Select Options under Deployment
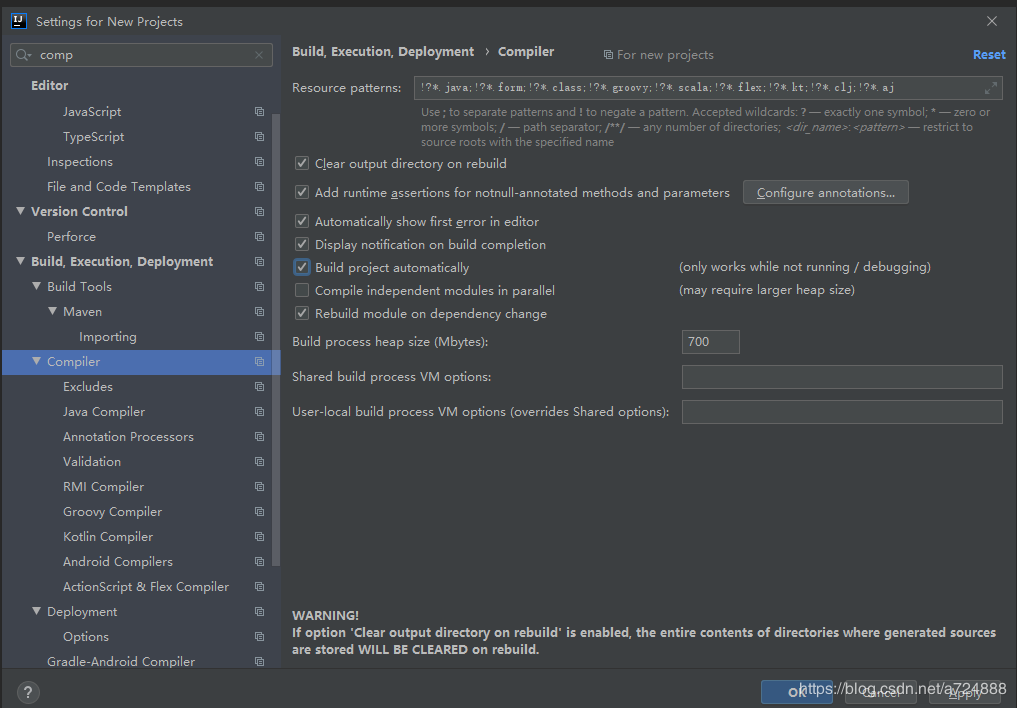1017x708 pixels. click(x=86, y=637)
